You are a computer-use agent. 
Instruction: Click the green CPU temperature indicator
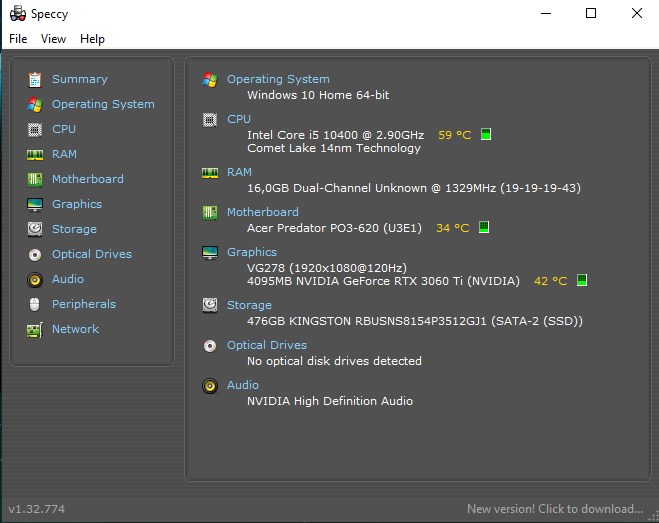click(486, 134)
